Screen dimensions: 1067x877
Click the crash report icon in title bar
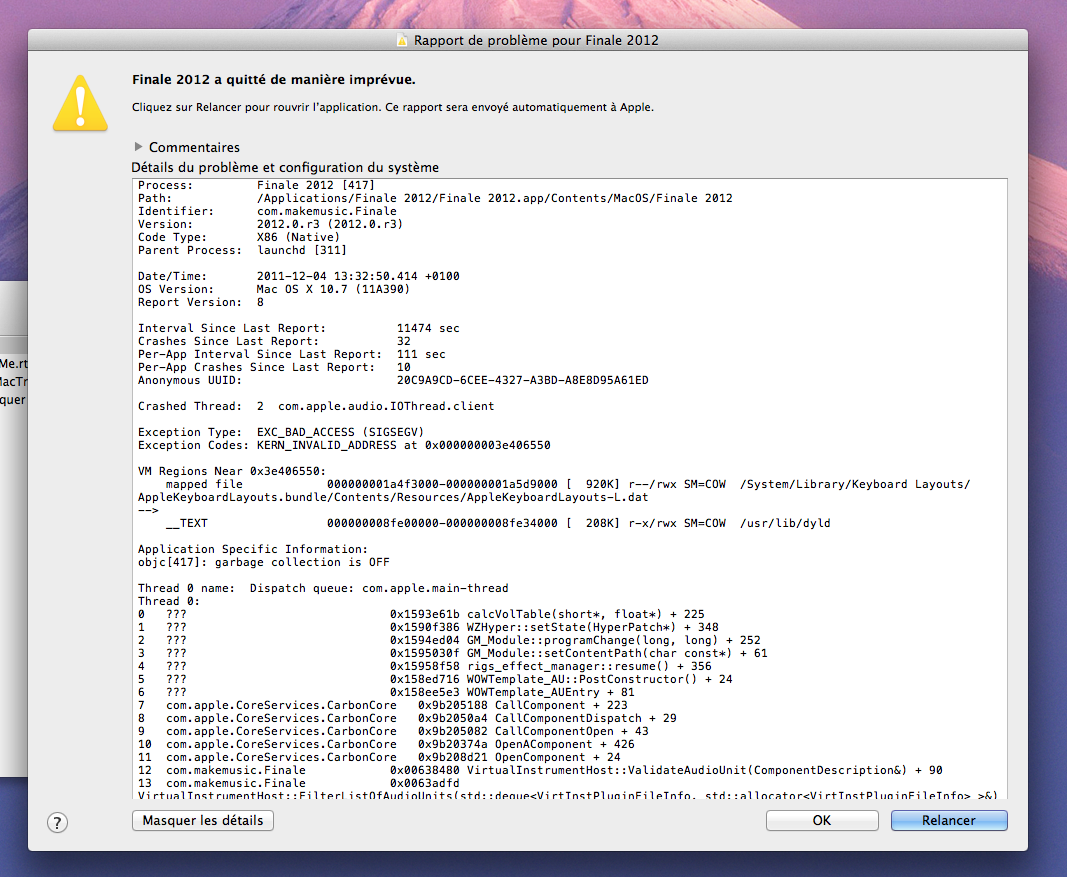402,38
